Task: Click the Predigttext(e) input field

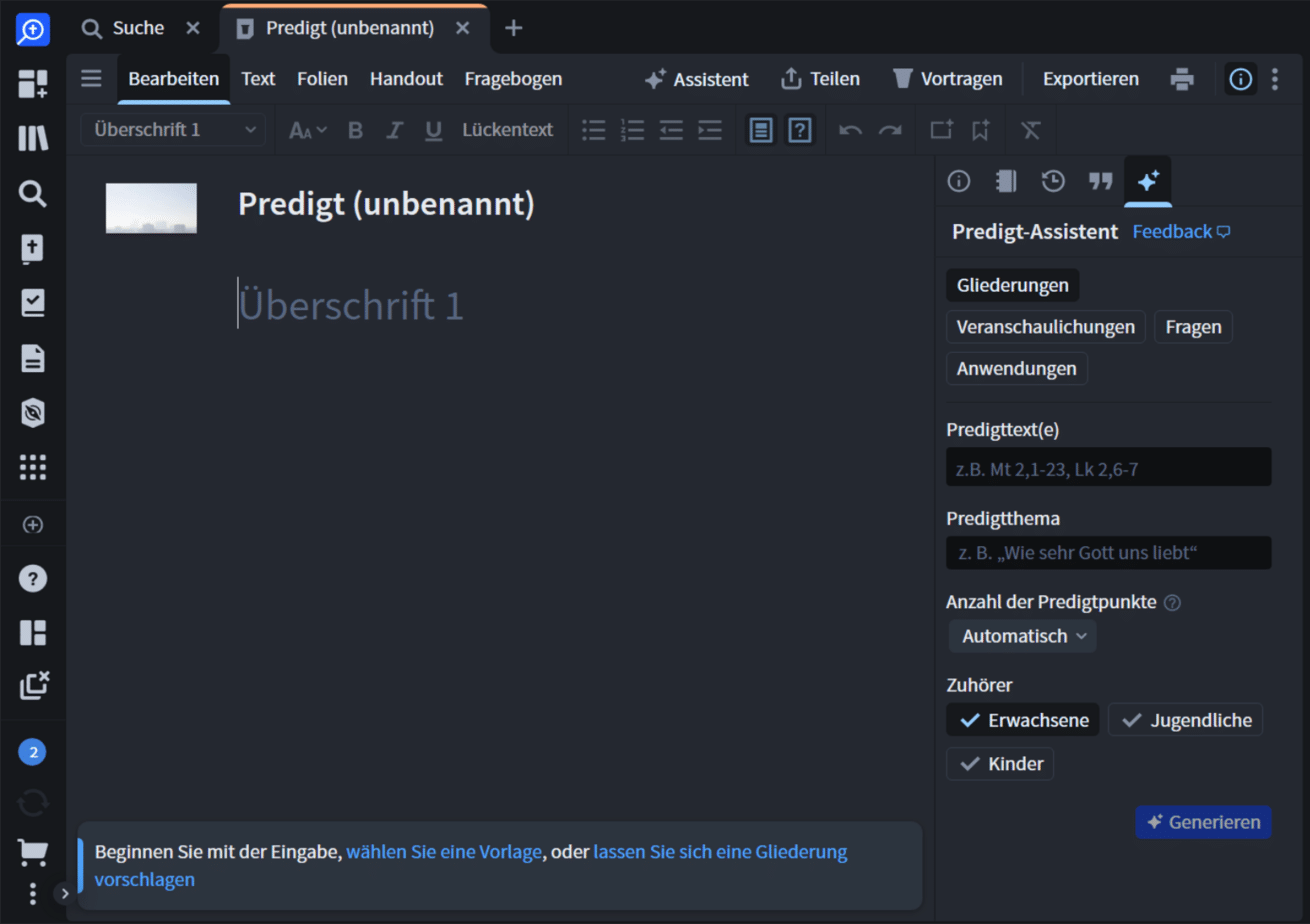Action: (x=1108, y=467)
